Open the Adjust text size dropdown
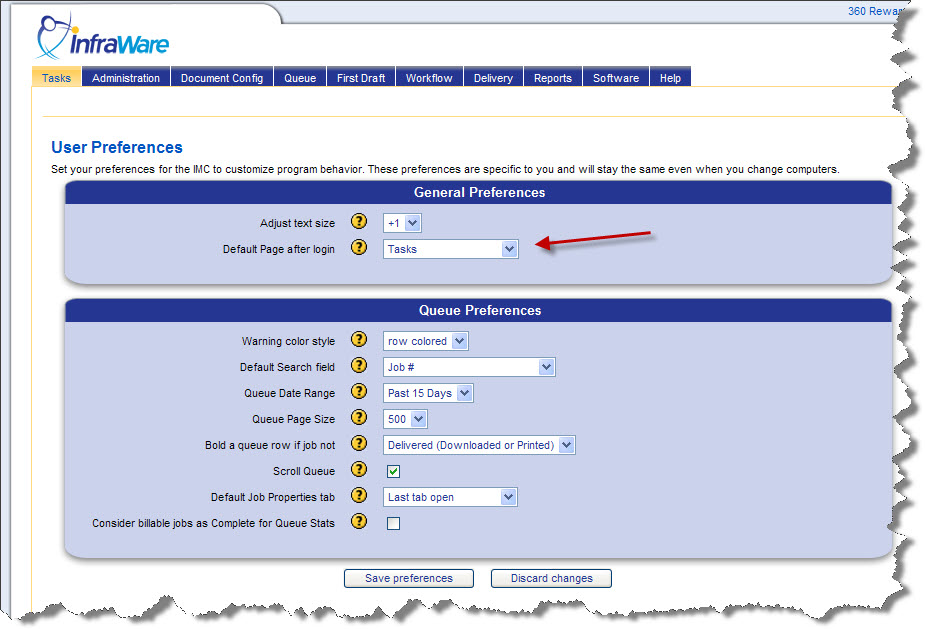This screenshot has width=925, height=629. click(x=403, y=223)
